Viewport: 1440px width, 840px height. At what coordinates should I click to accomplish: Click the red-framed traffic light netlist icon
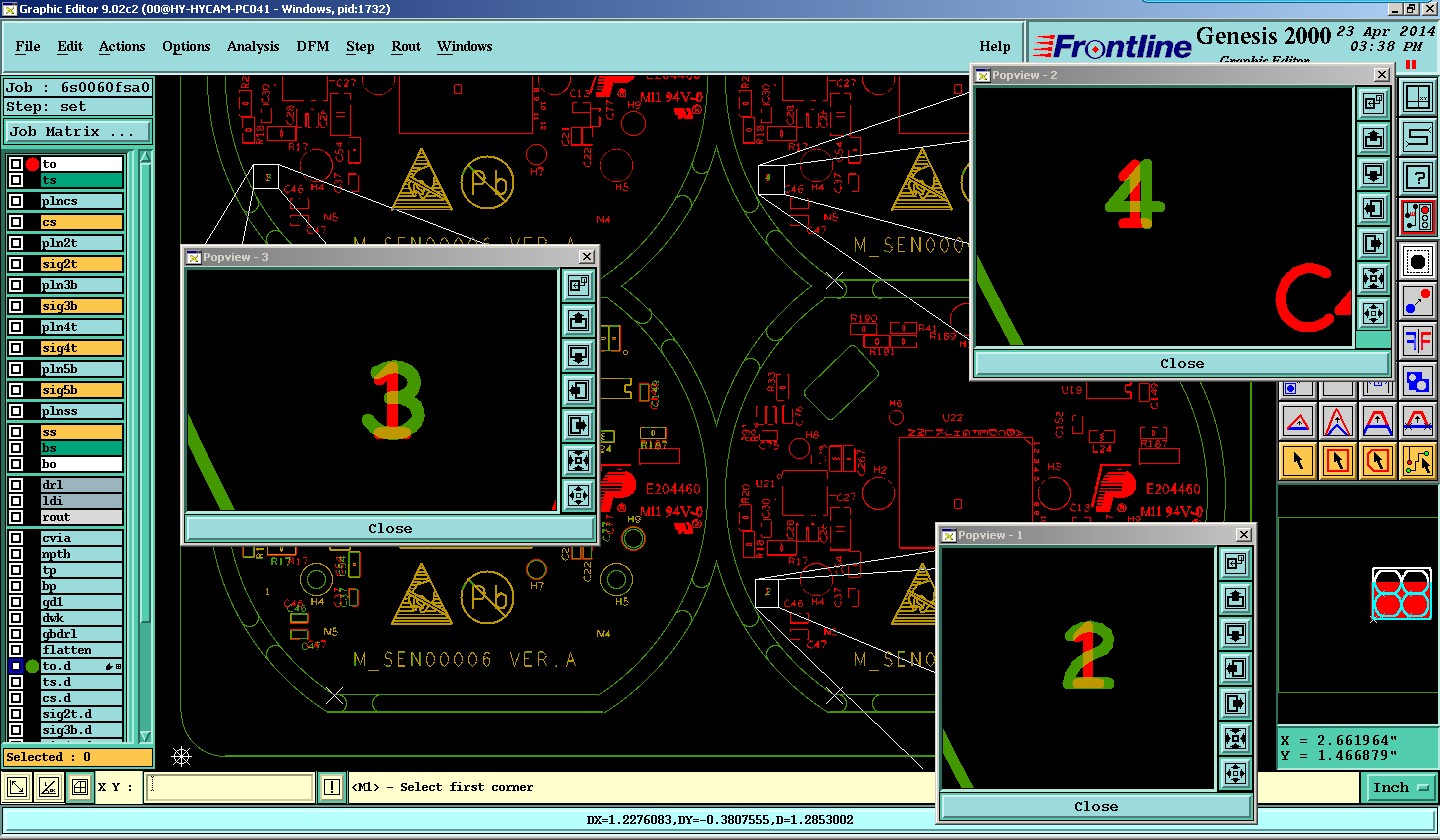tap(1417, 217)
